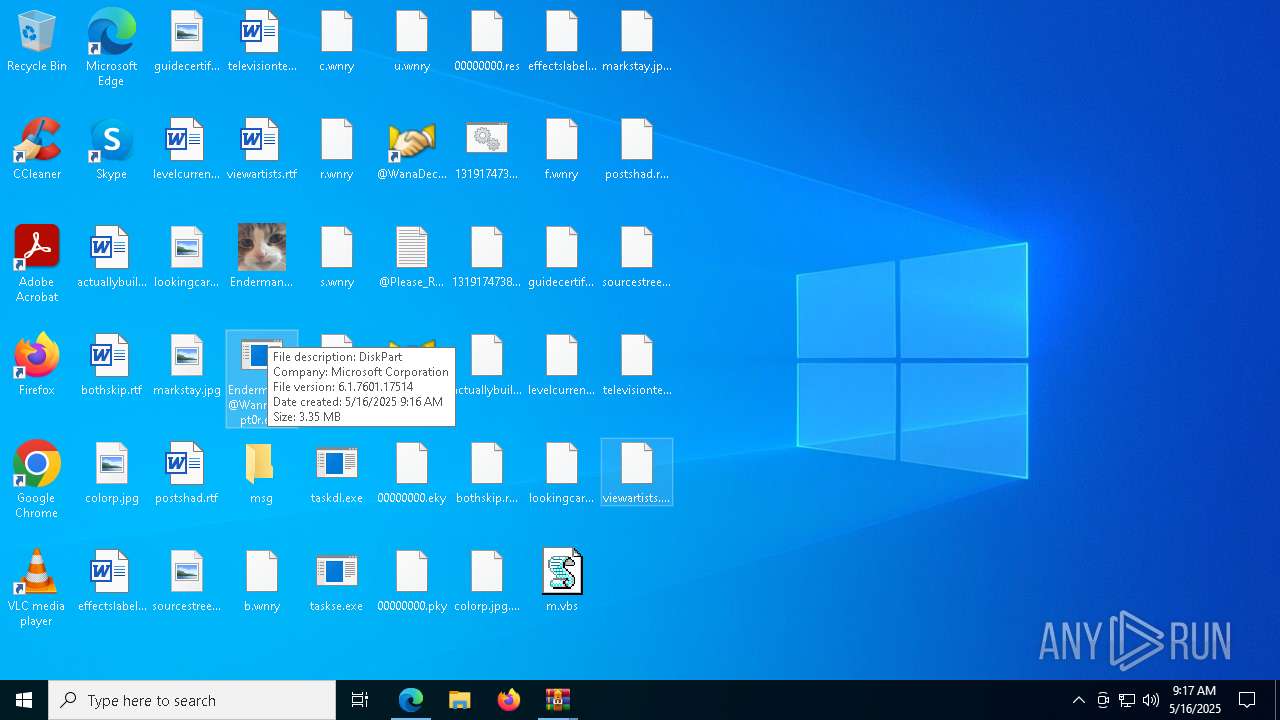1280x720 pixels.
Task: Select the r.wnry file
Action: coord(337,150)
